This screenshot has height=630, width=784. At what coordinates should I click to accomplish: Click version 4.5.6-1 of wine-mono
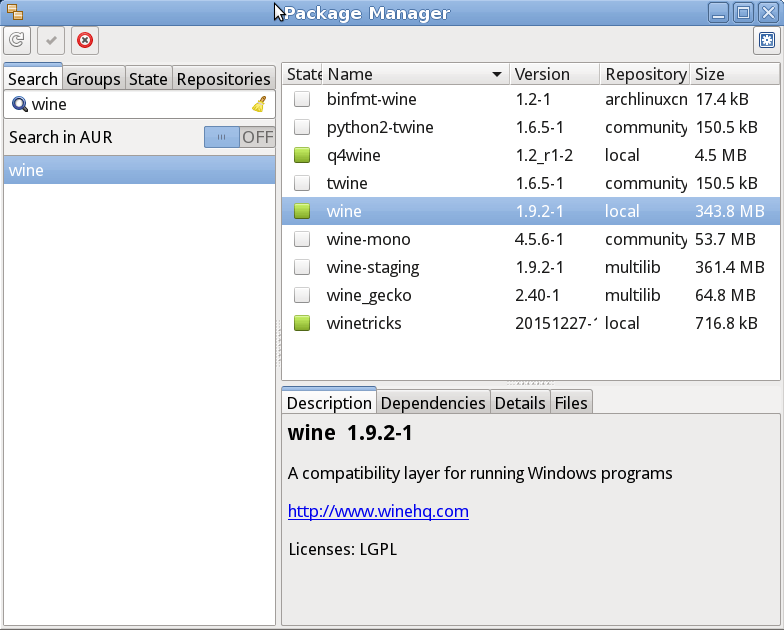click(x=539, y=239)
